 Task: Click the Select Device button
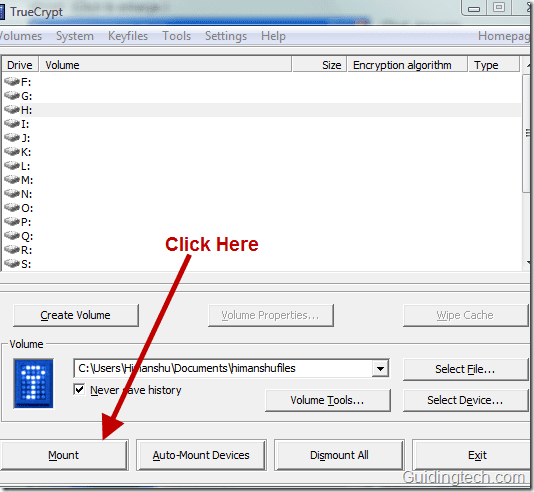pos(465,400)
